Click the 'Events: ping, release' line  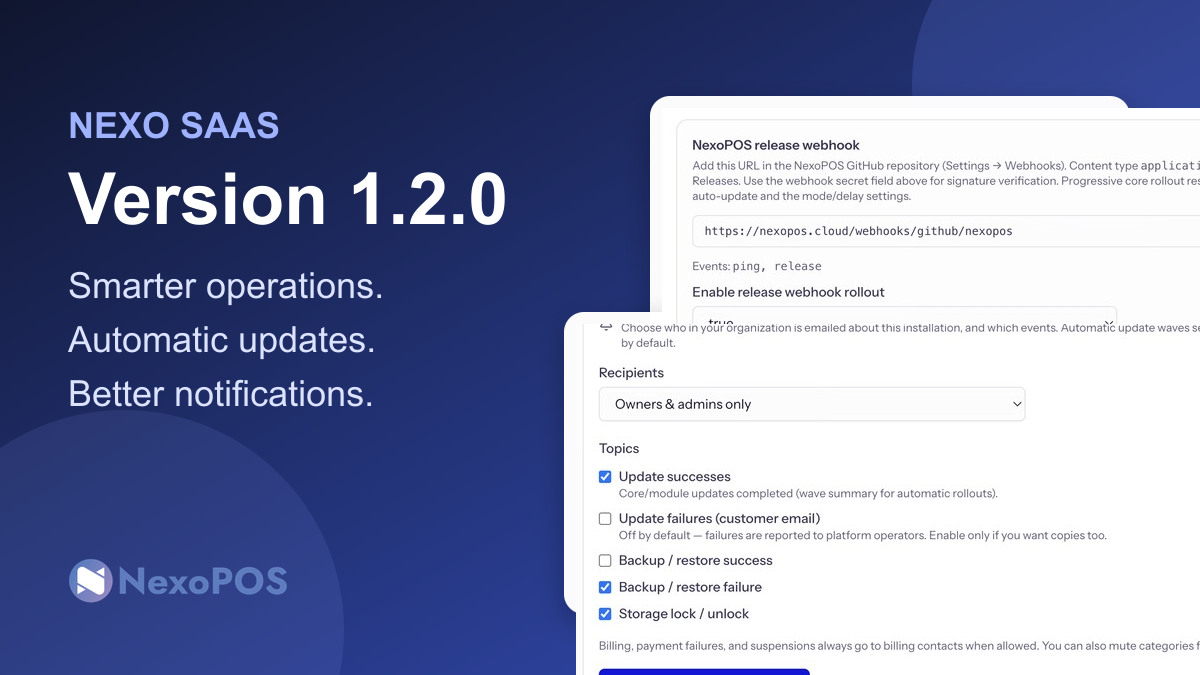[757, 266]
